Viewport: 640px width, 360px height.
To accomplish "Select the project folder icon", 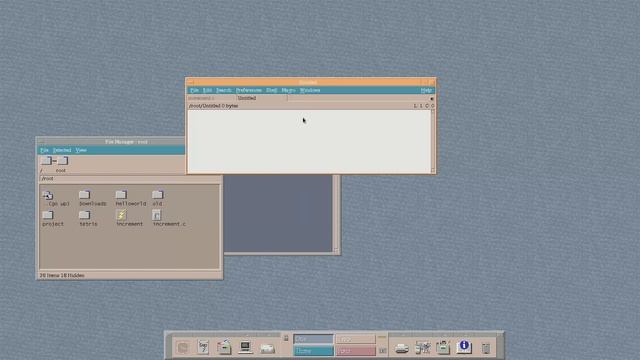I will tap(48, 215).
